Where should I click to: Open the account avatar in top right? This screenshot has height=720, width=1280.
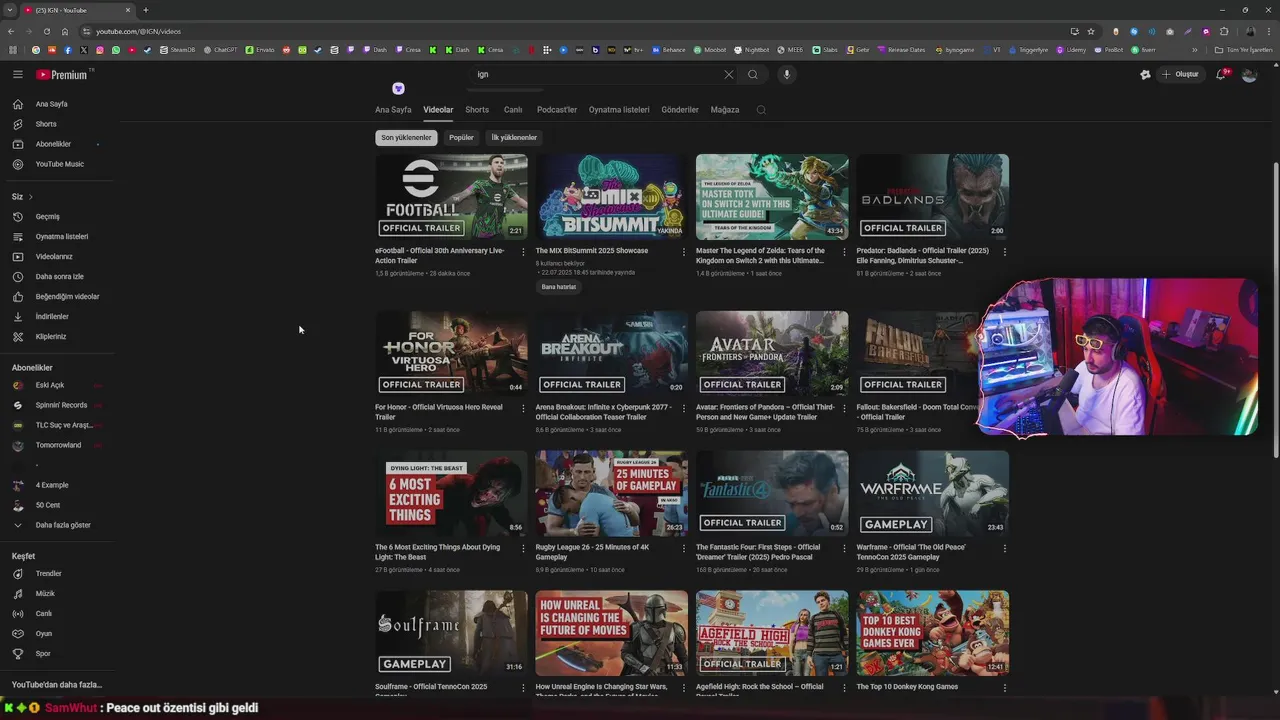tap(1249, 74)
